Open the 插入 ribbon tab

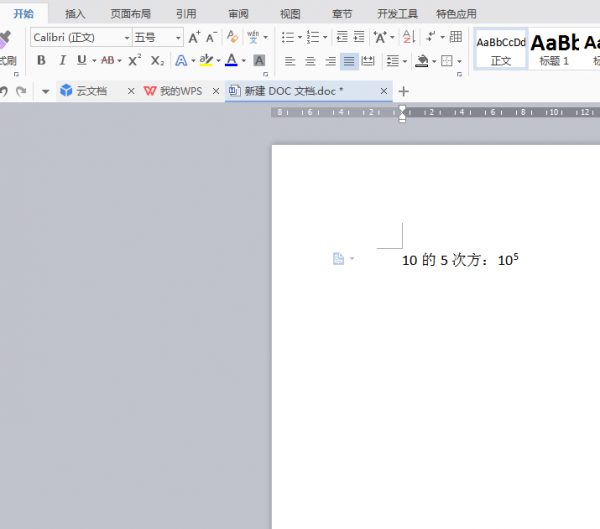point(75,14)
